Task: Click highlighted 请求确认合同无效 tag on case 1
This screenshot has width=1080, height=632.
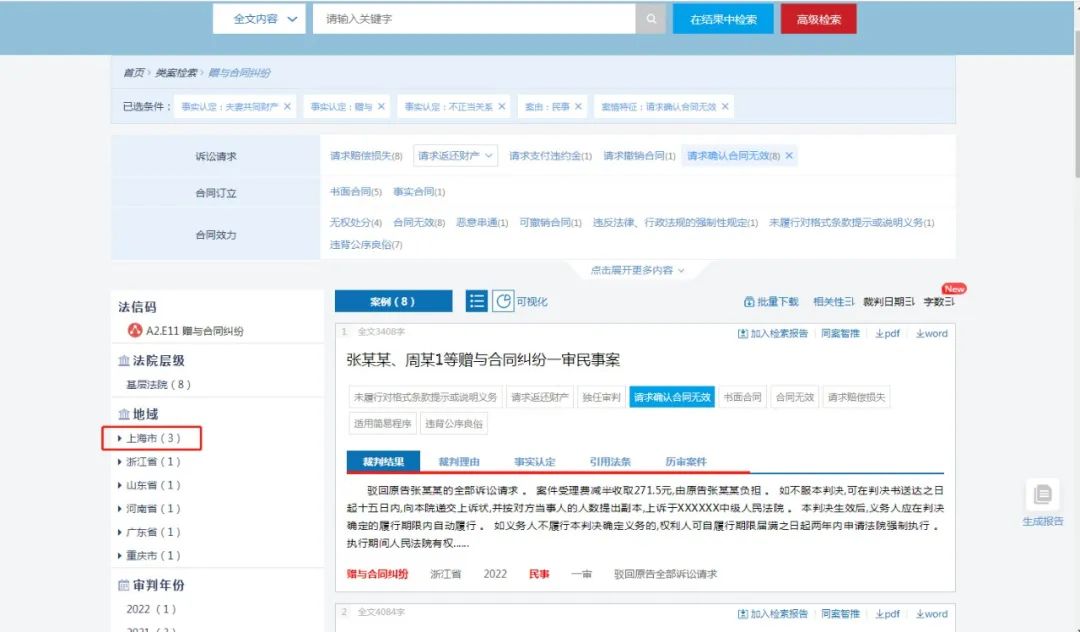Action: (672, 397)
